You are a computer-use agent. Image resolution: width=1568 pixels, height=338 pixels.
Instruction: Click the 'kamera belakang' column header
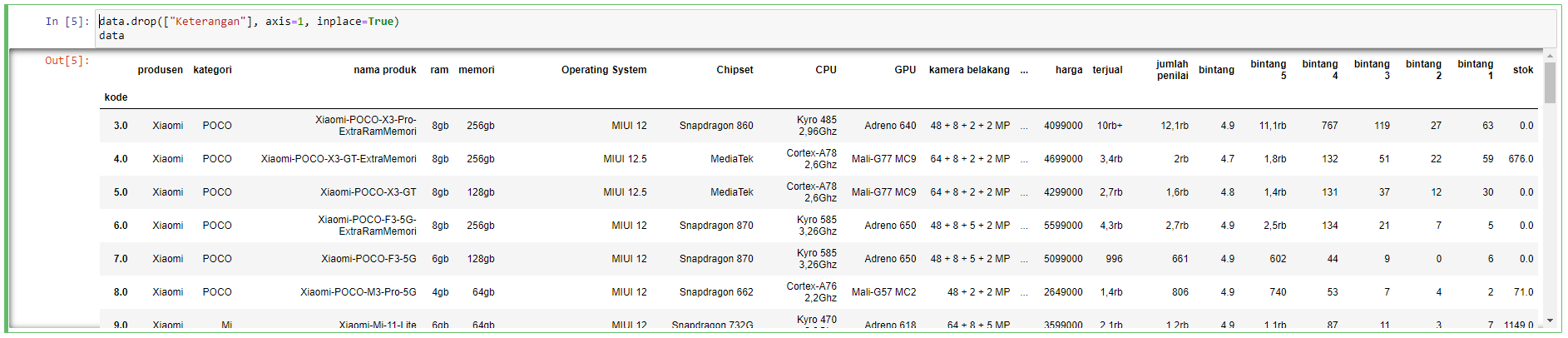tap(969, 70)
